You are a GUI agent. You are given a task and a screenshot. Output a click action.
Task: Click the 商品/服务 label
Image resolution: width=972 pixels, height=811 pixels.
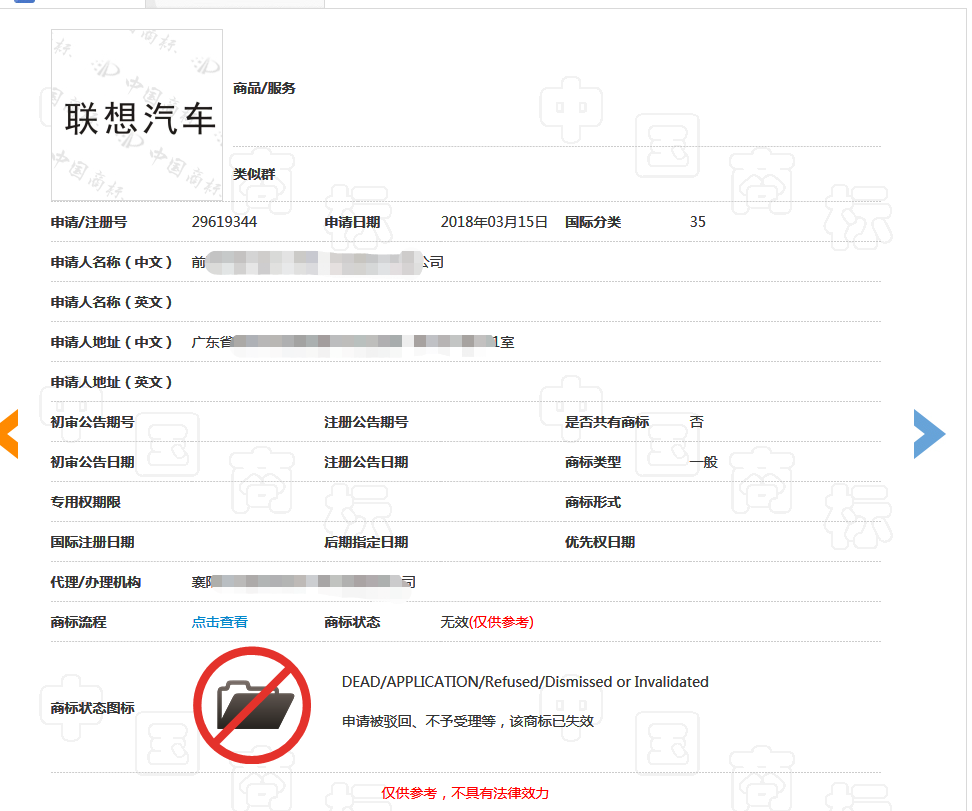(264, 89)
